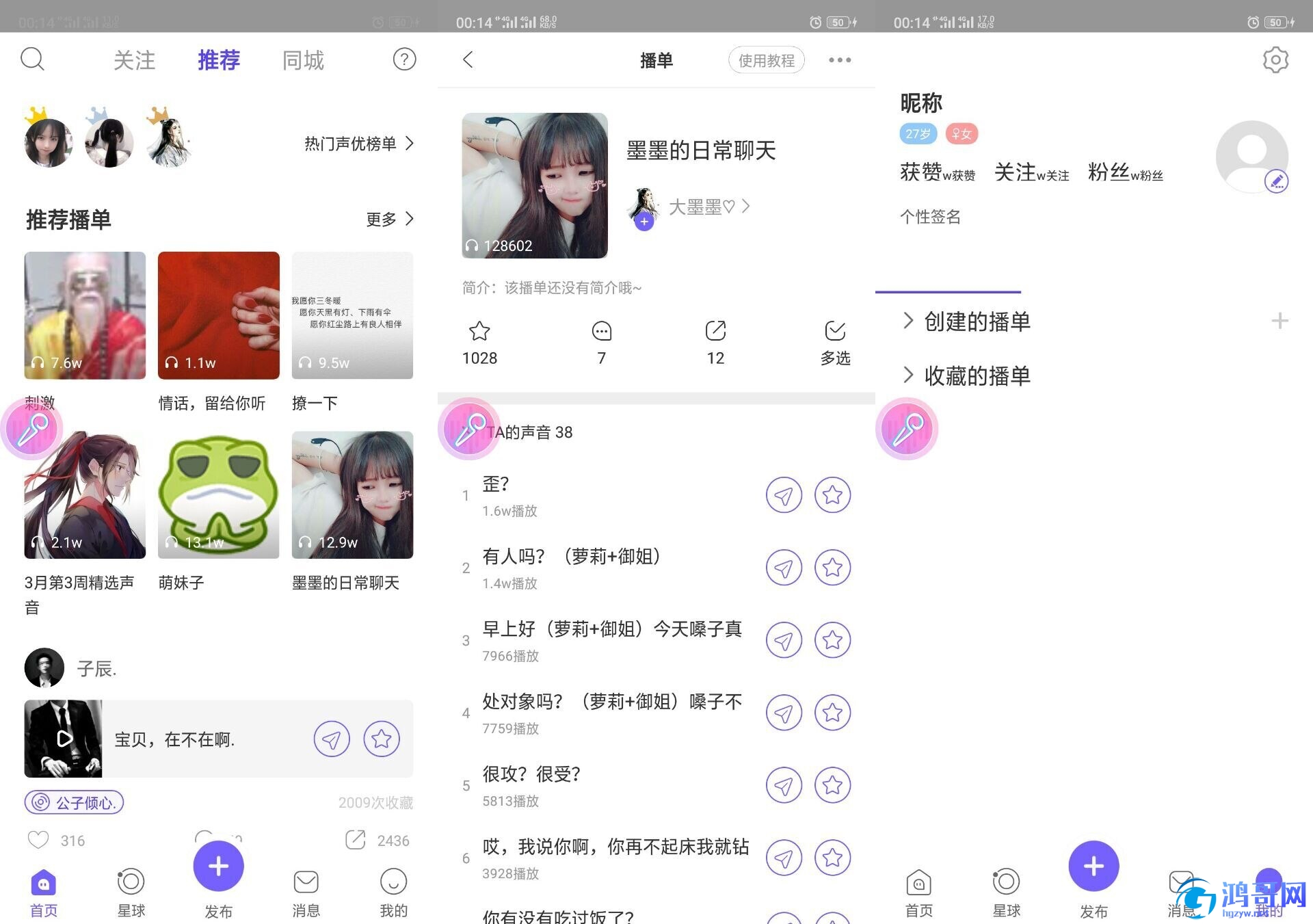Open the 刺激 playlist cover
Viewport: 1313px width, 924px height.
[85, 315]
